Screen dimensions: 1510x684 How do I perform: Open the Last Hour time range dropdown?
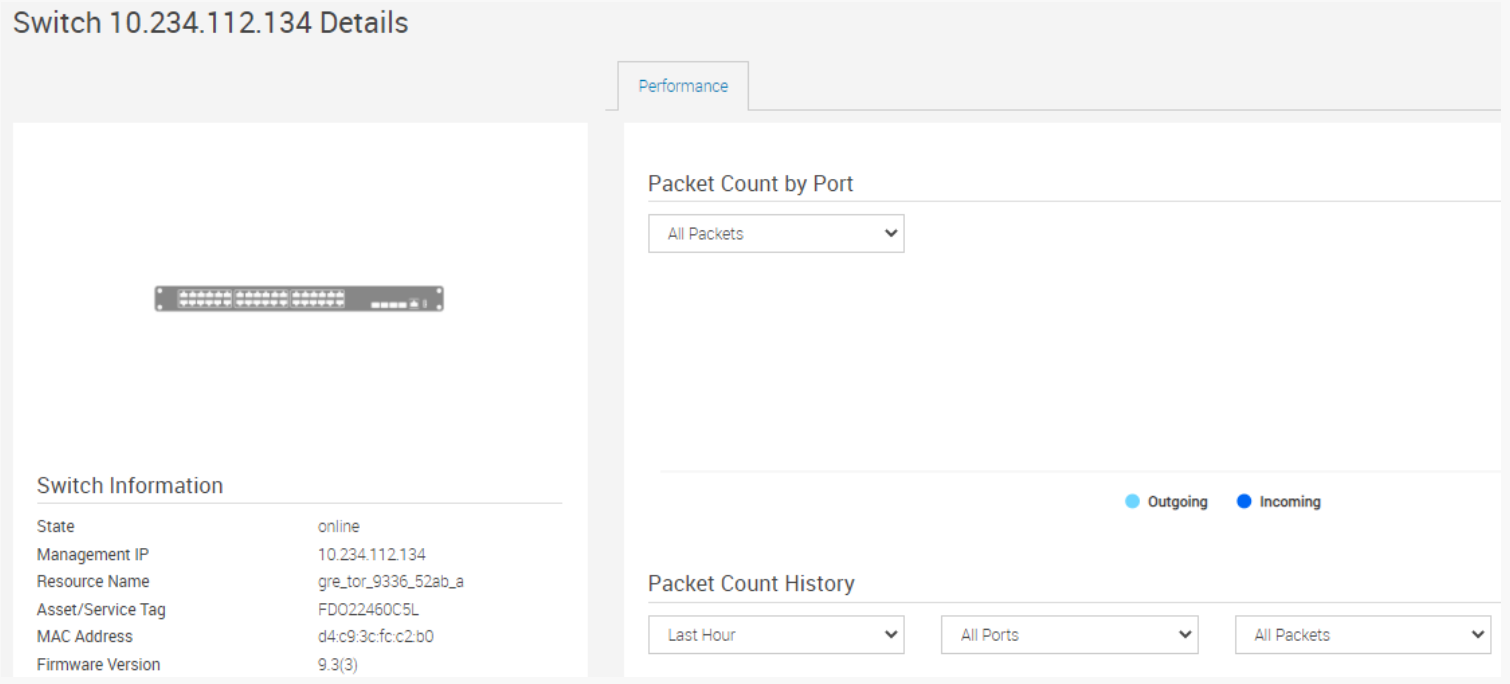[x=776, y=634]
